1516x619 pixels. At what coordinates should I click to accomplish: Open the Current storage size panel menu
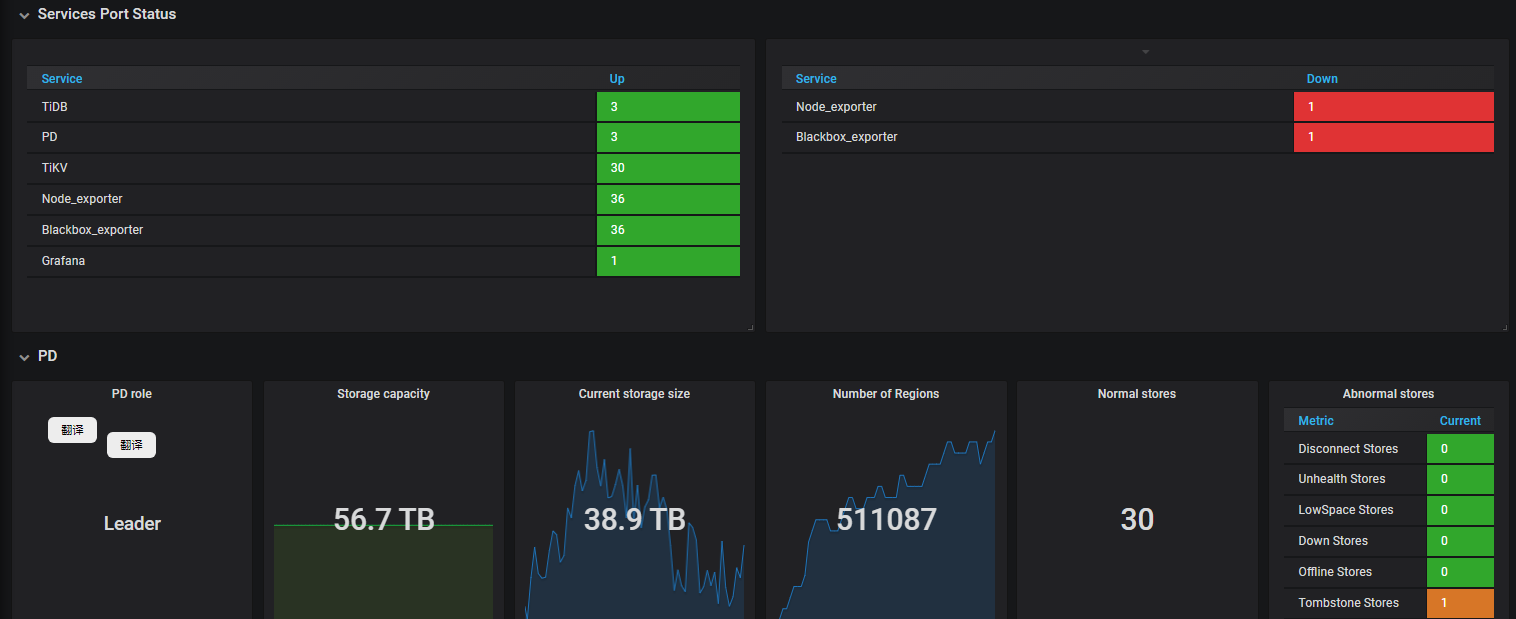(x=634, y=394)
